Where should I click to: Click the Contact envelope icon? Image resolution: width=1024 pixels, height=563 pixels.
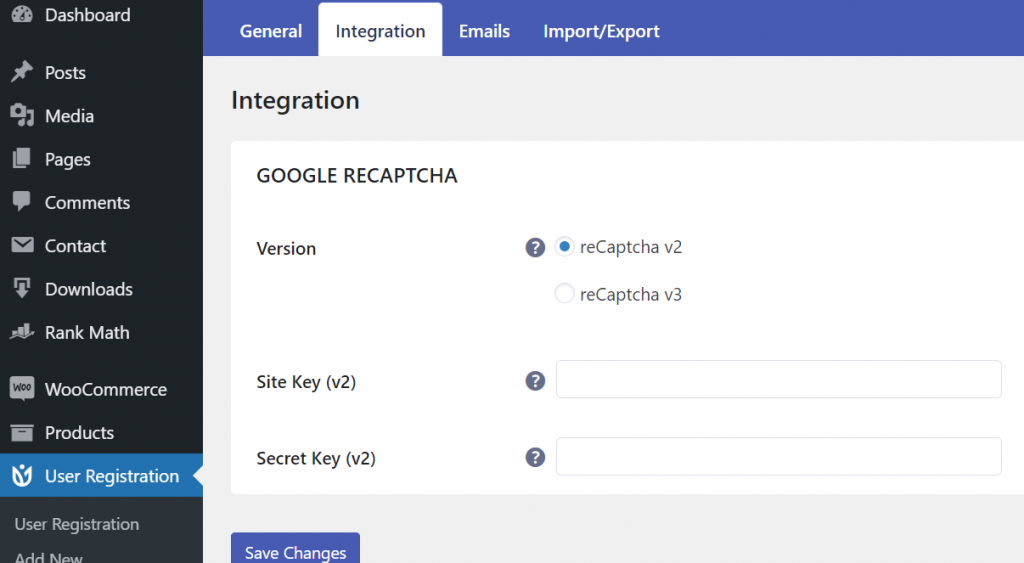click(22, 245)
